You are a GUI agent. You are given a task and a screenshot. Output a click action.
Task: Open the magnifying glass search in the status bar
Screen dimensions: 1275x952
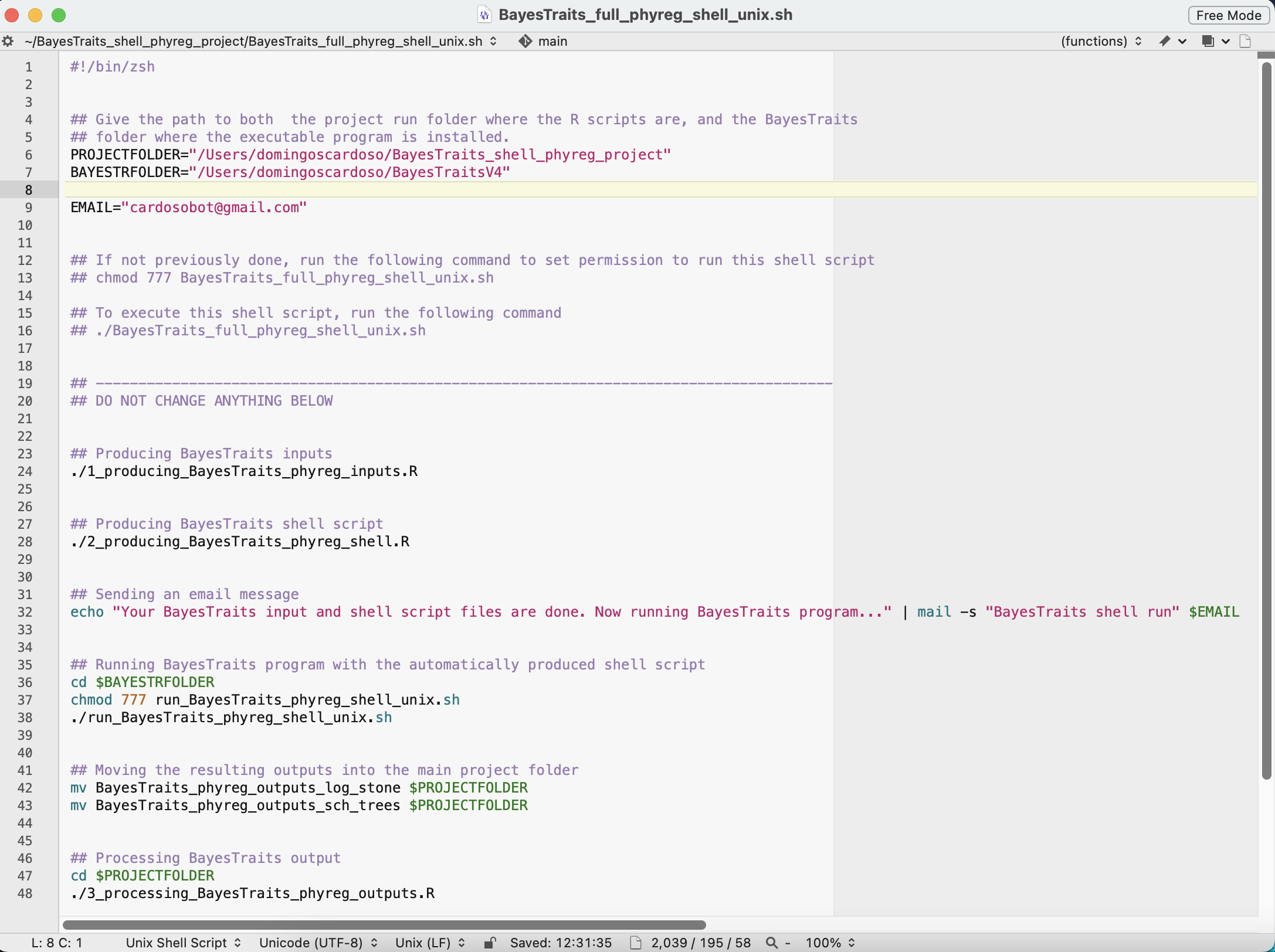(771, 943)
